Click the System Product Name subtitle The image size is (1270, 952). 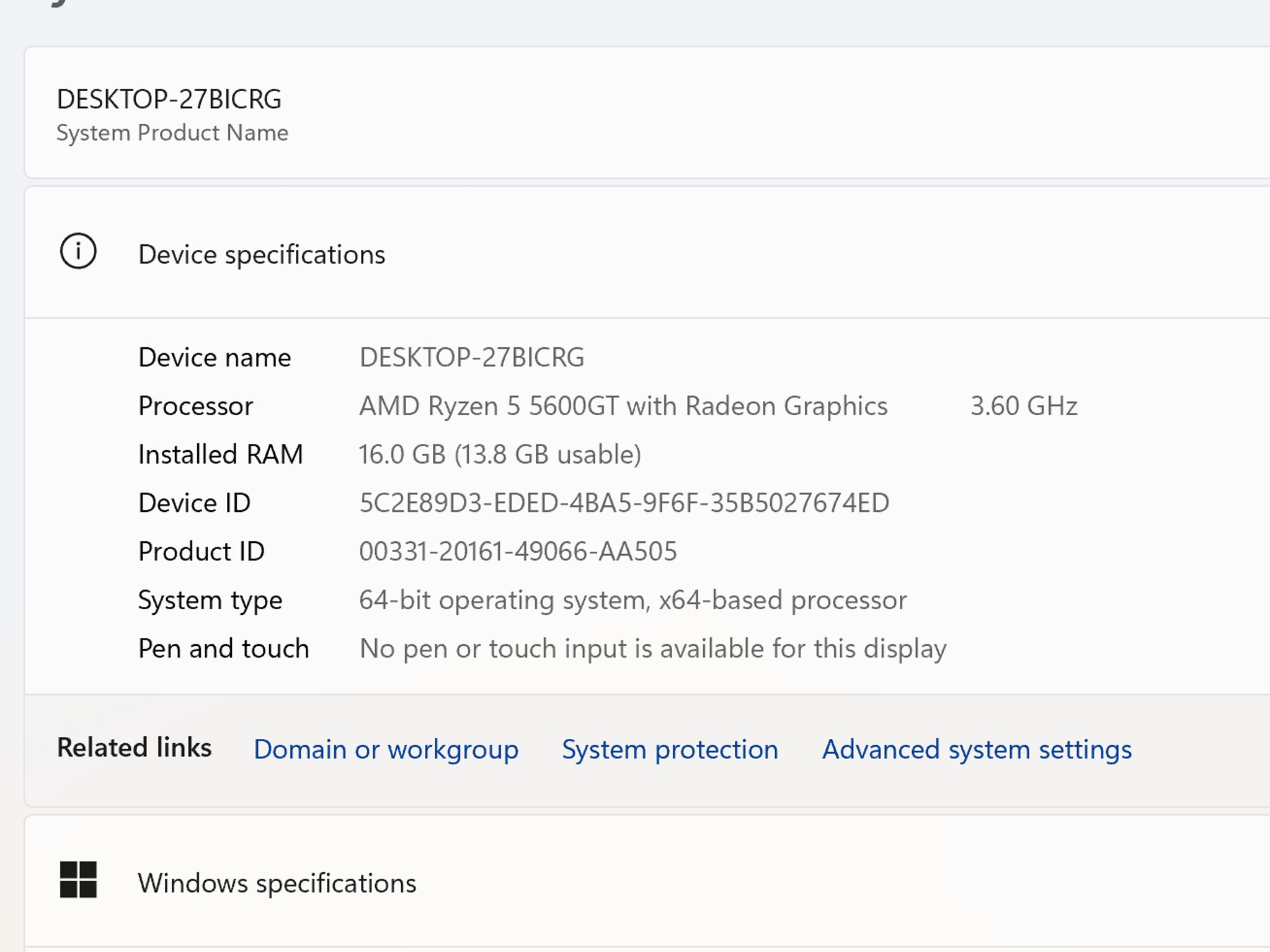(x=172, y=133)
